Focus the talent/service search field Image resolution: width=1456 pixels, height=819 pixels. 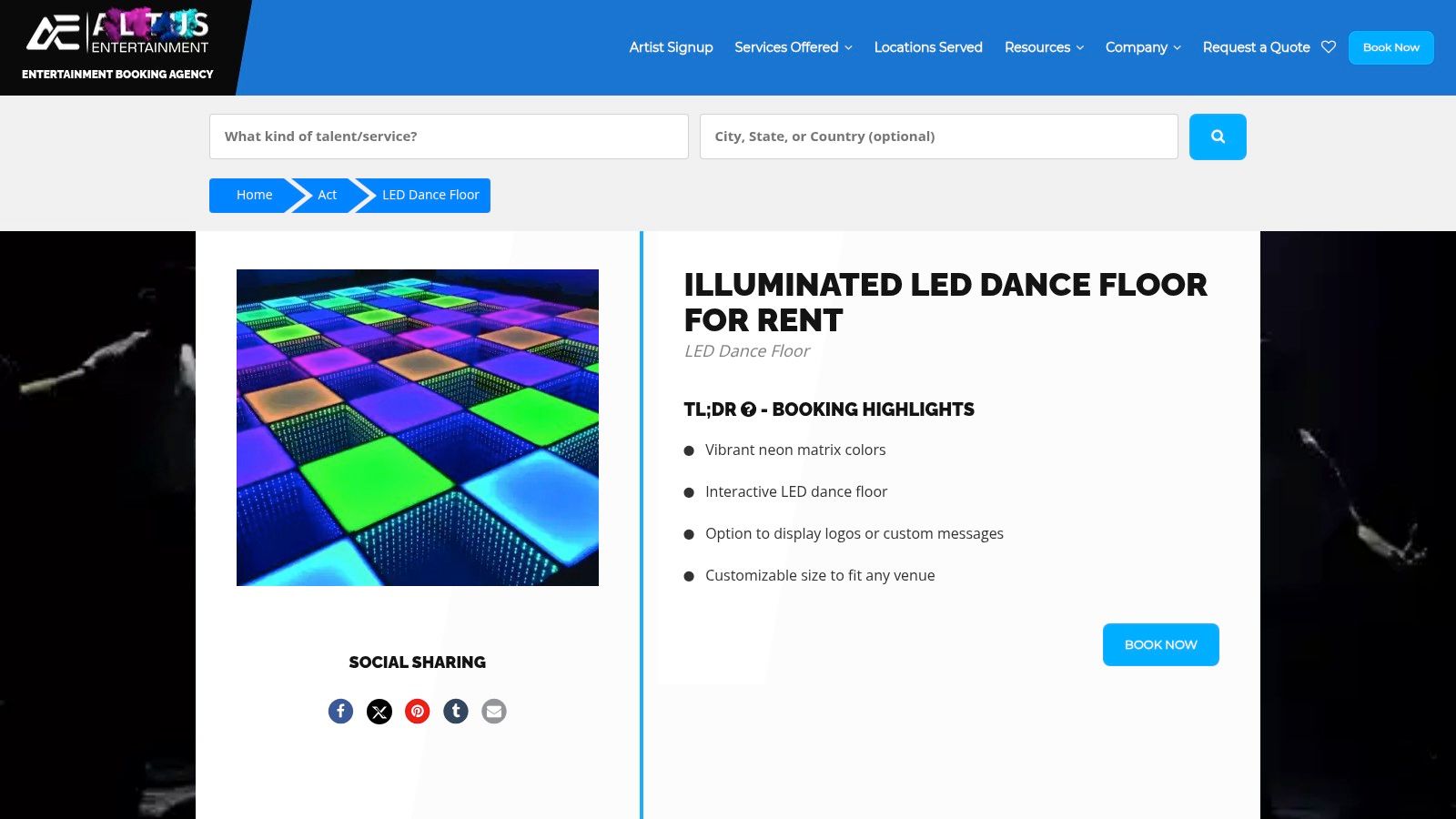click(x=449, y=136)
